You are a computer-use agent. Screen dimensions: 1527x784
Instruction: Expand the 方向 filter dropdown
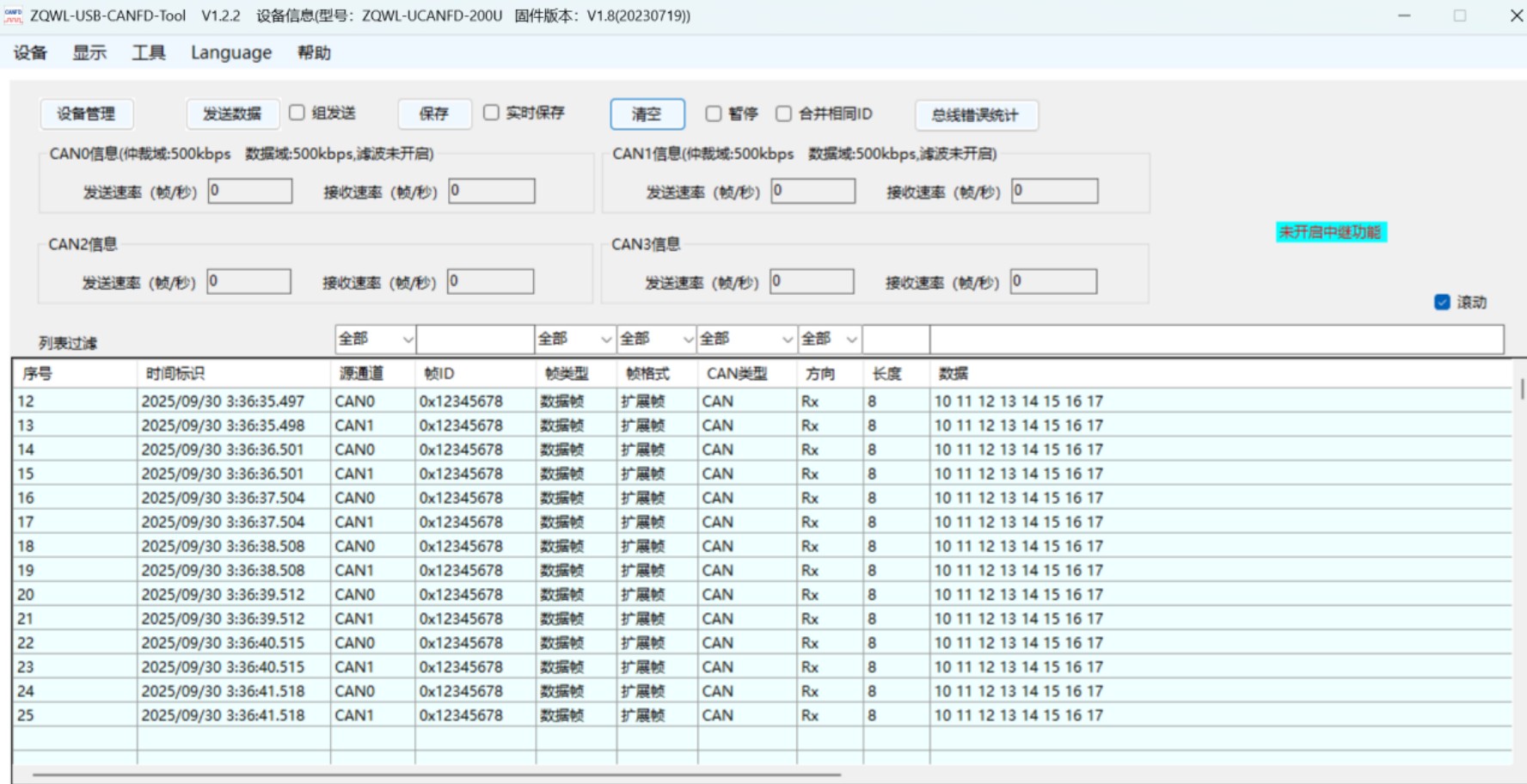[829, 340]
